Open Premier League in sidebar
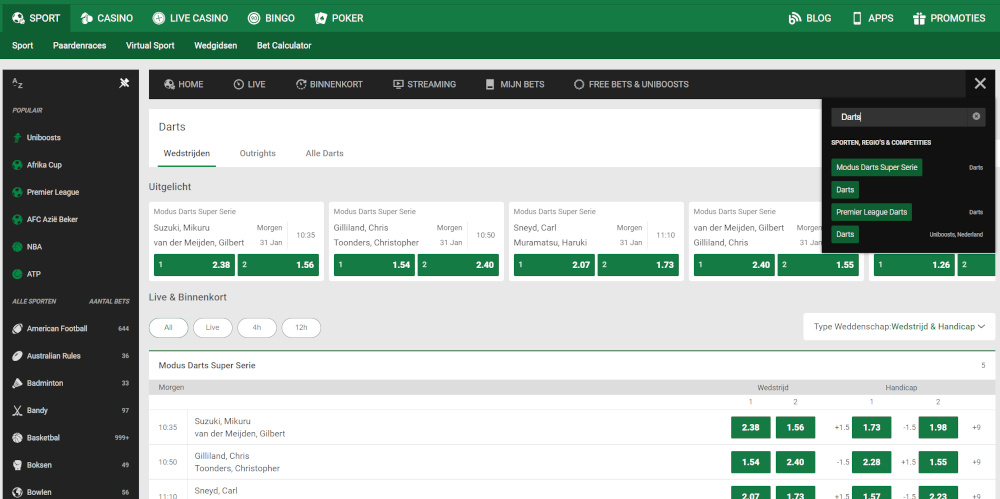Viewport: 1000px width, 499px height. [x=53, y=192]
